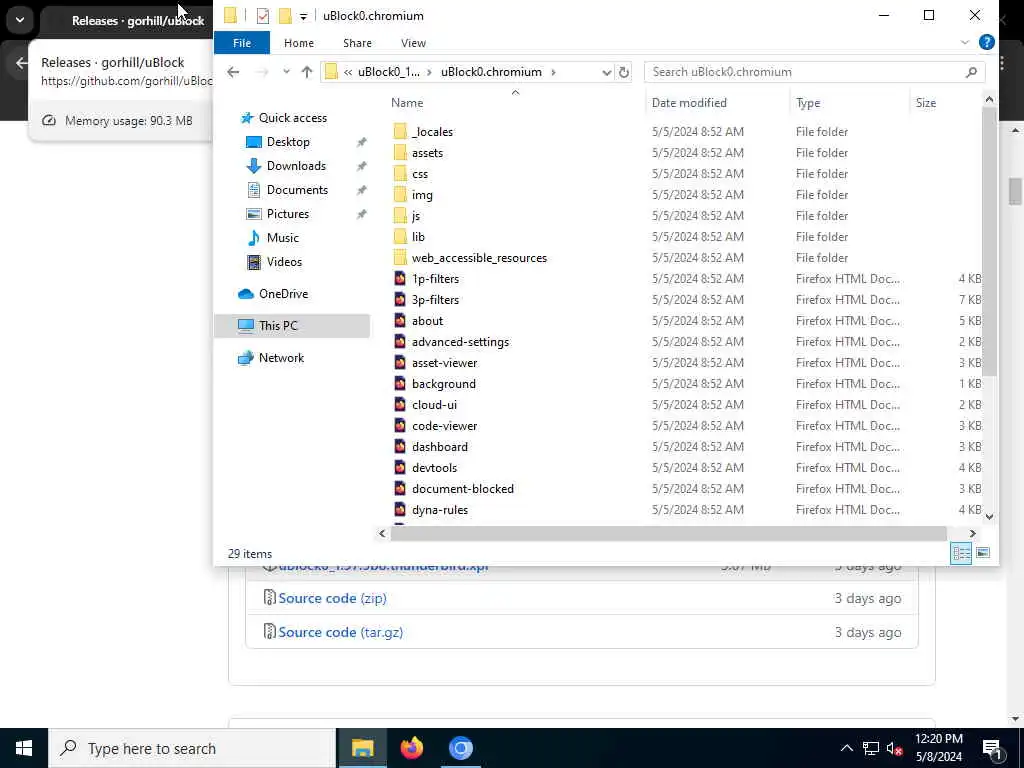
Task: Show hidden parent folders in address bar
Action: [349, 72]
